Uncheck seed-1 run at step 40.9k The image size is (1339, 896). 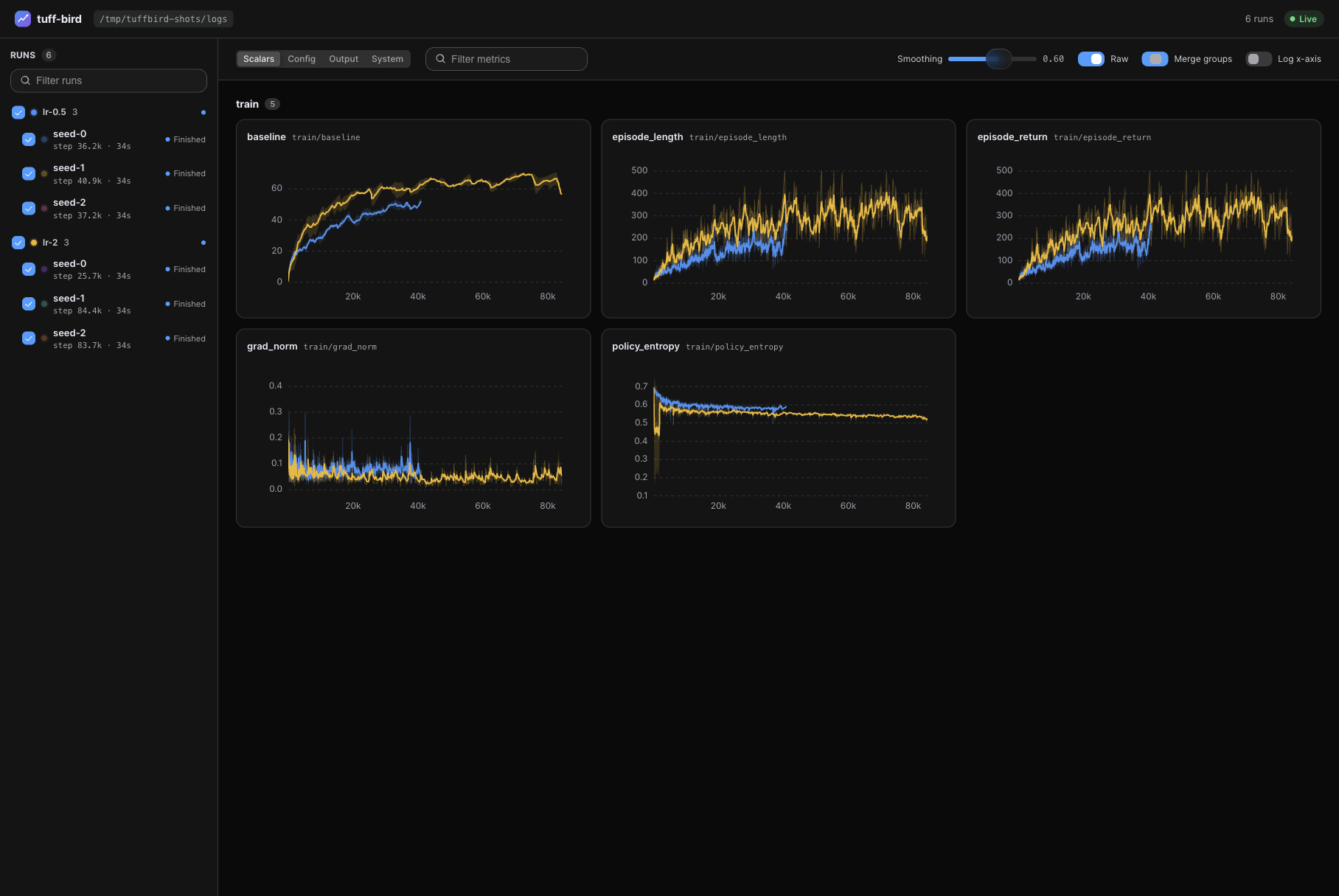tap(29, 173)
